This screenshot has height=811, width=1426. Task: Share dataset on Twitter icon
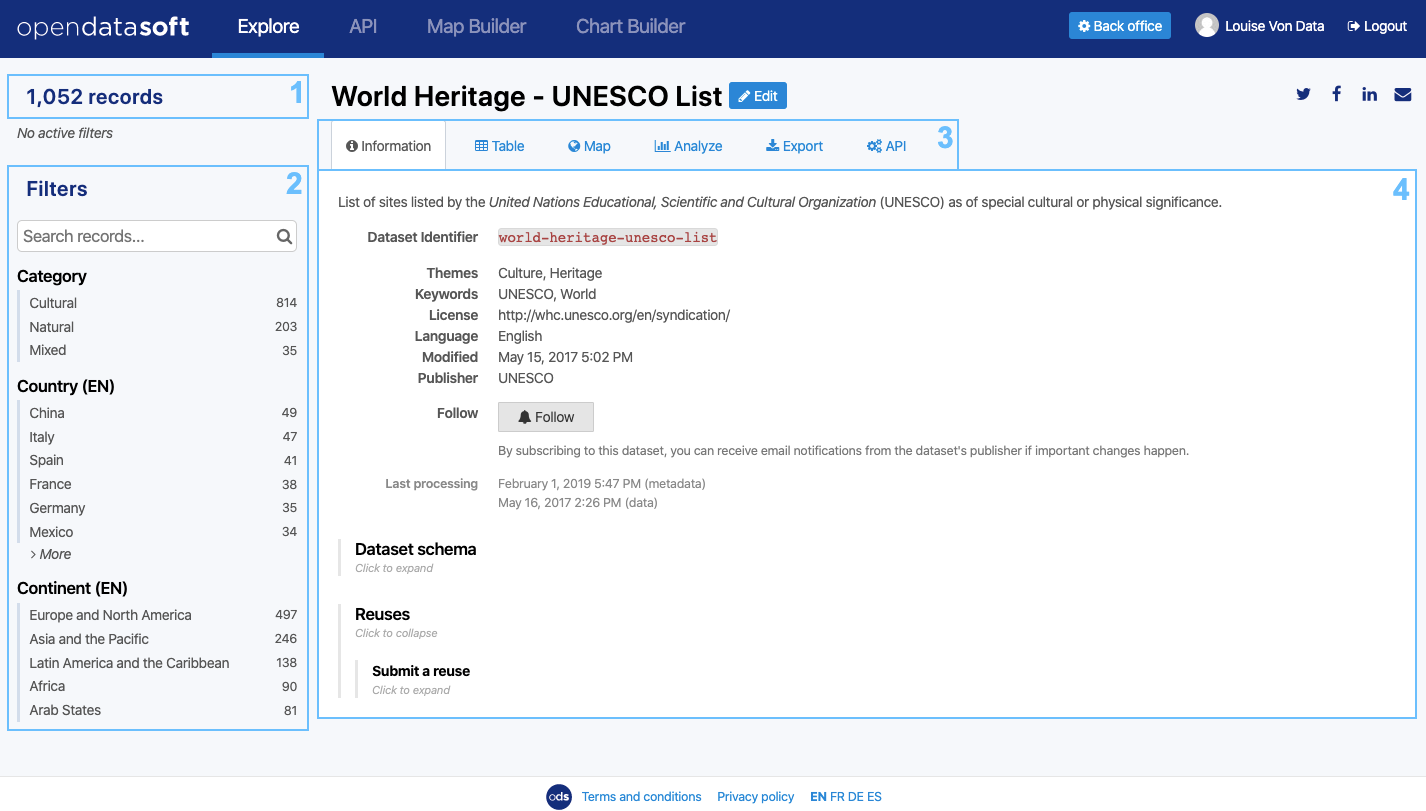(1303, 94)
